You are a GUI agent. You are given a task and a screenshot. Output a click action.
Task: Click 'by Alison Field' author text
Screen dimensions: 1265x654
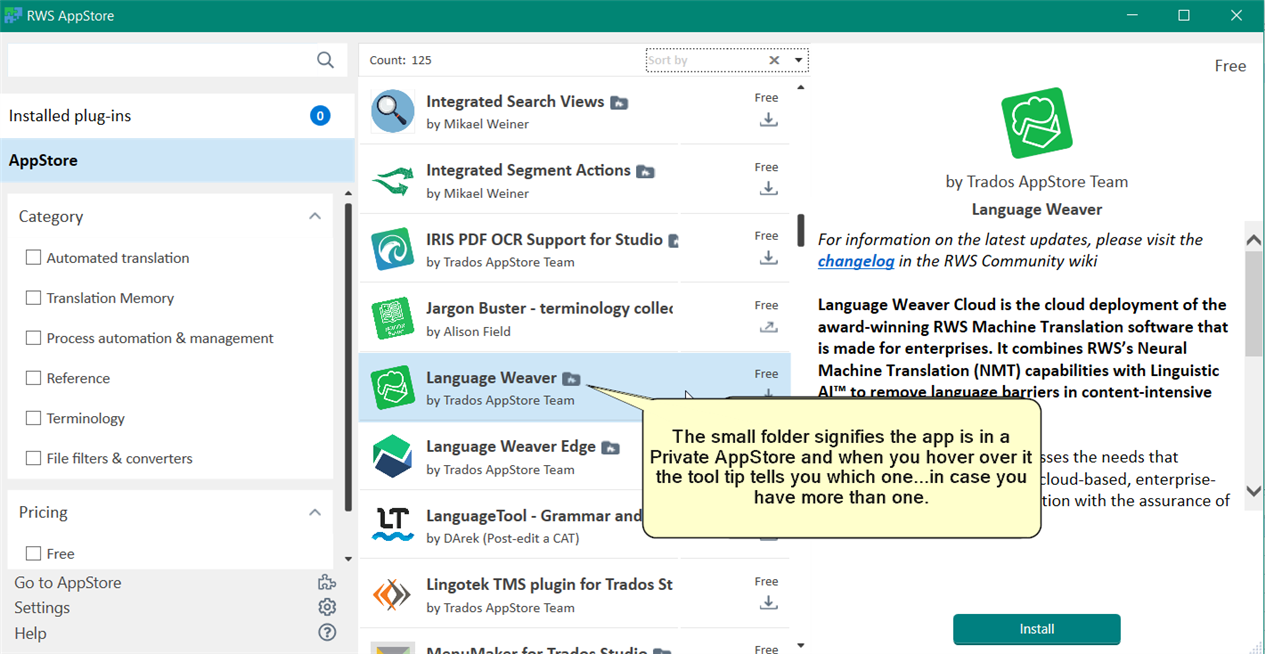(x=468, y=331)
